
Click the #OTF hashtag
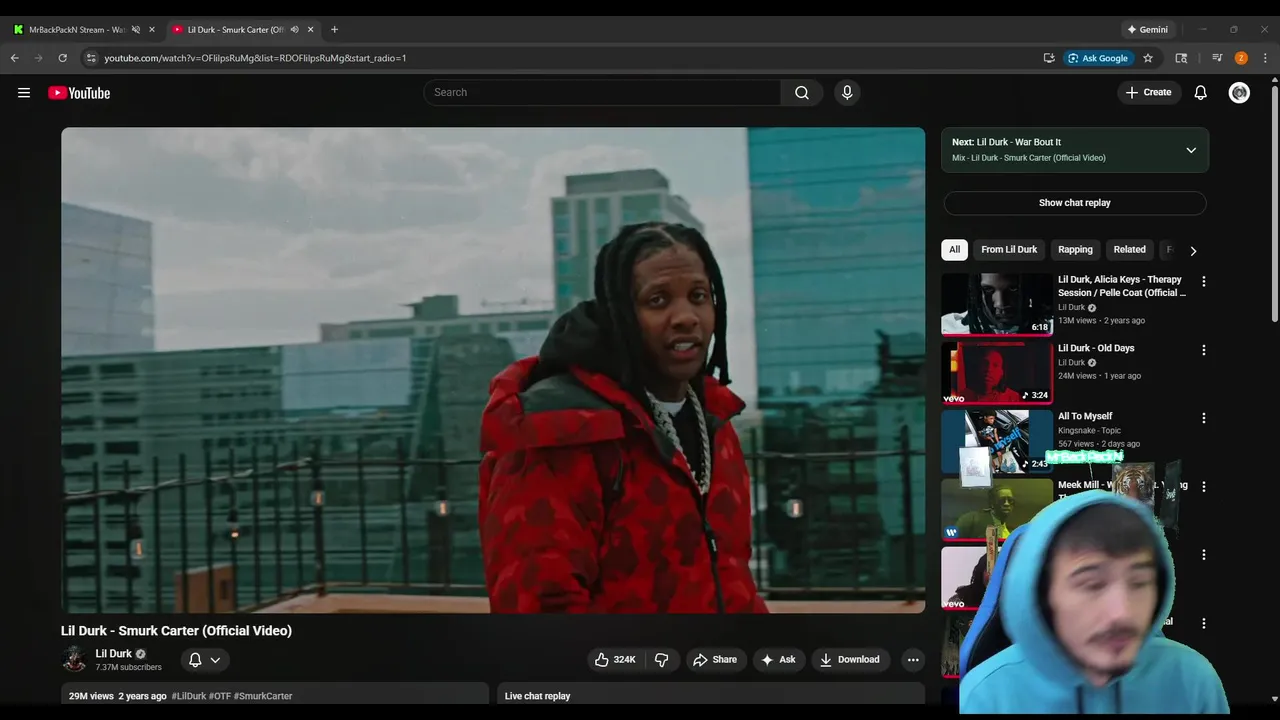click(x=220, y=696)
